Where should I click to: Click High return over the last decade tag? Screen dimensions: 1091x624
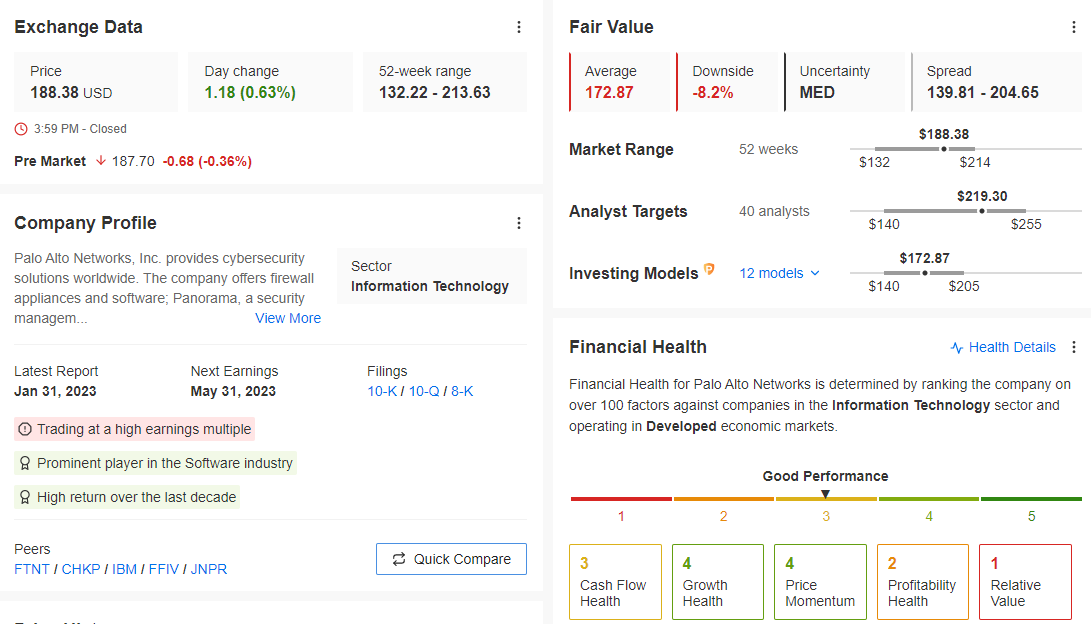[x=127, y=497]
